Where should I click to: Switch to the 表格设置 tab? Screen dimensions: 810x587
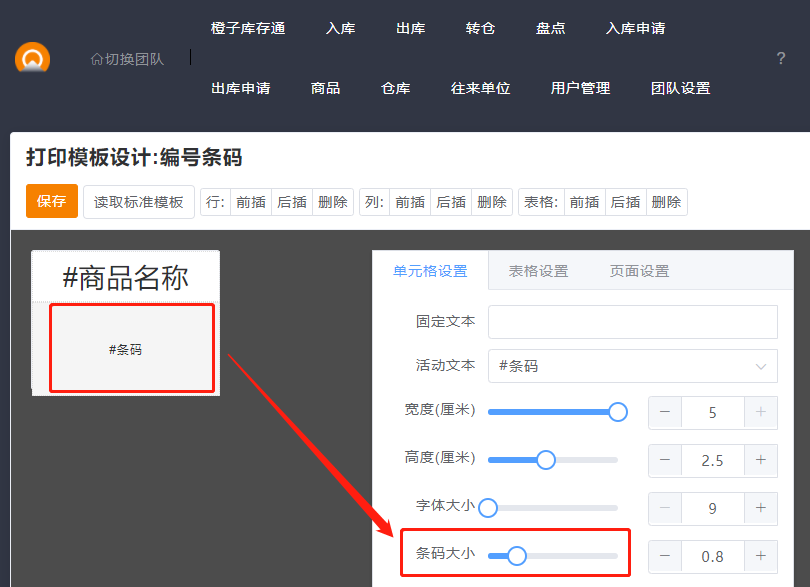tap(538, 271)
